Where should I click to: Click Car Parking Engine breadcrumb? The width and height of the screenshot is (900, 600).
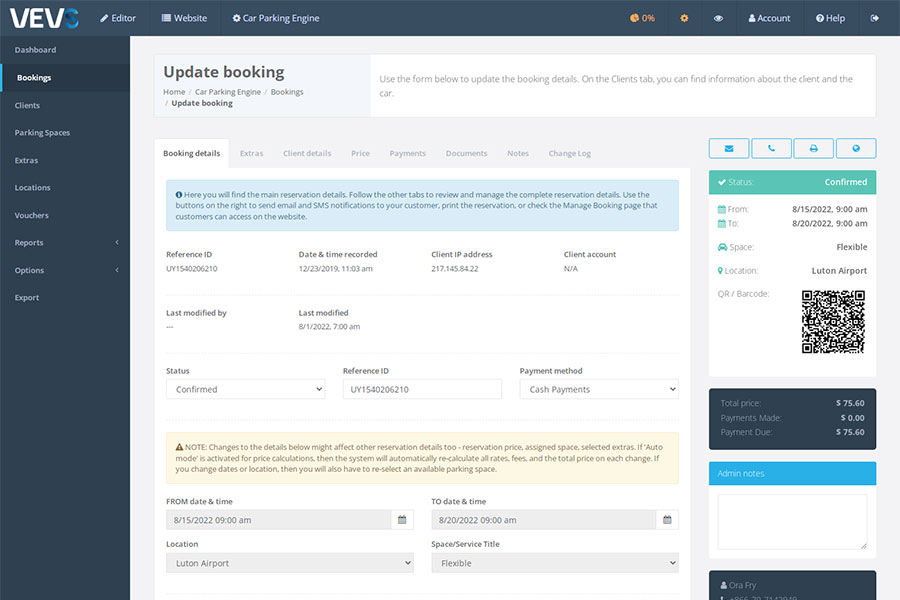tap(228, 92)
